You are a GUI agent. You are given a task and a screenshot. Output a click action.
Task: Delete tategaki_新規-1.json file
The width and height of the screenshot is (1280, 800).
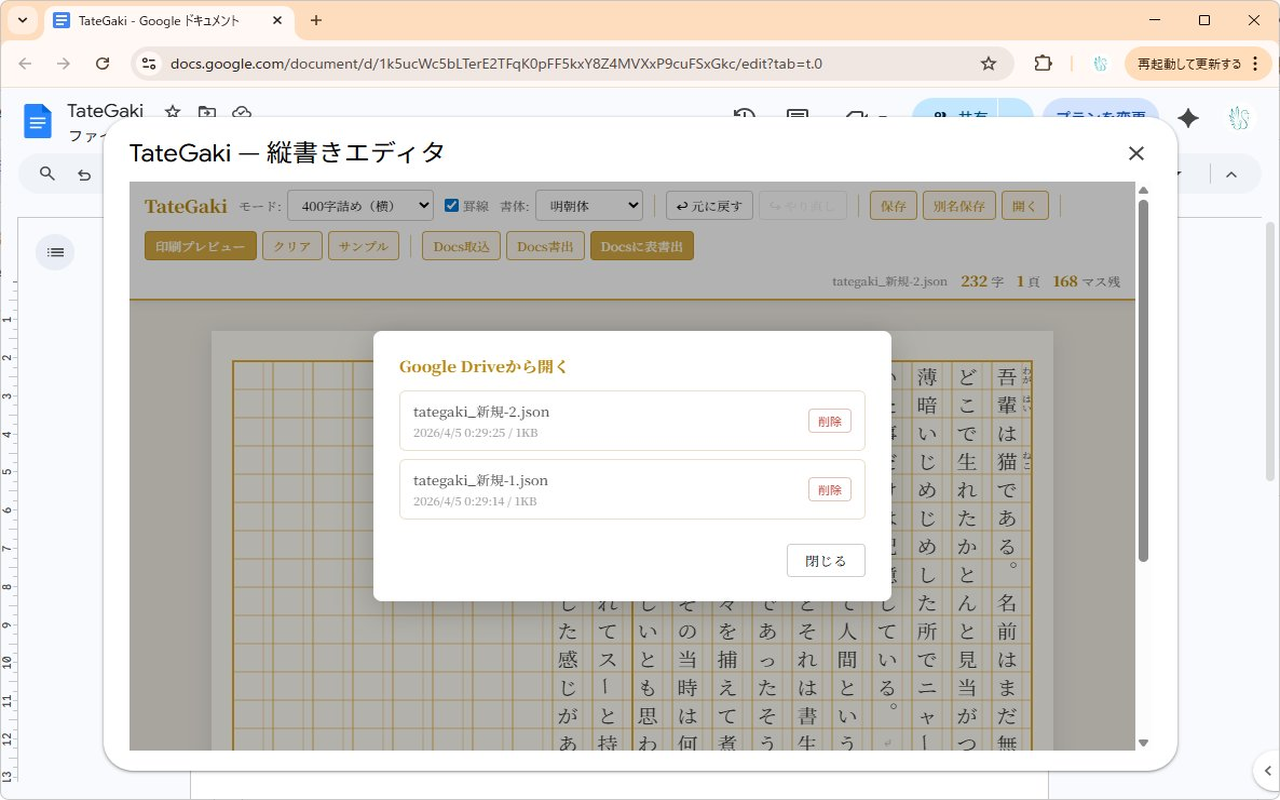(830, 490)
